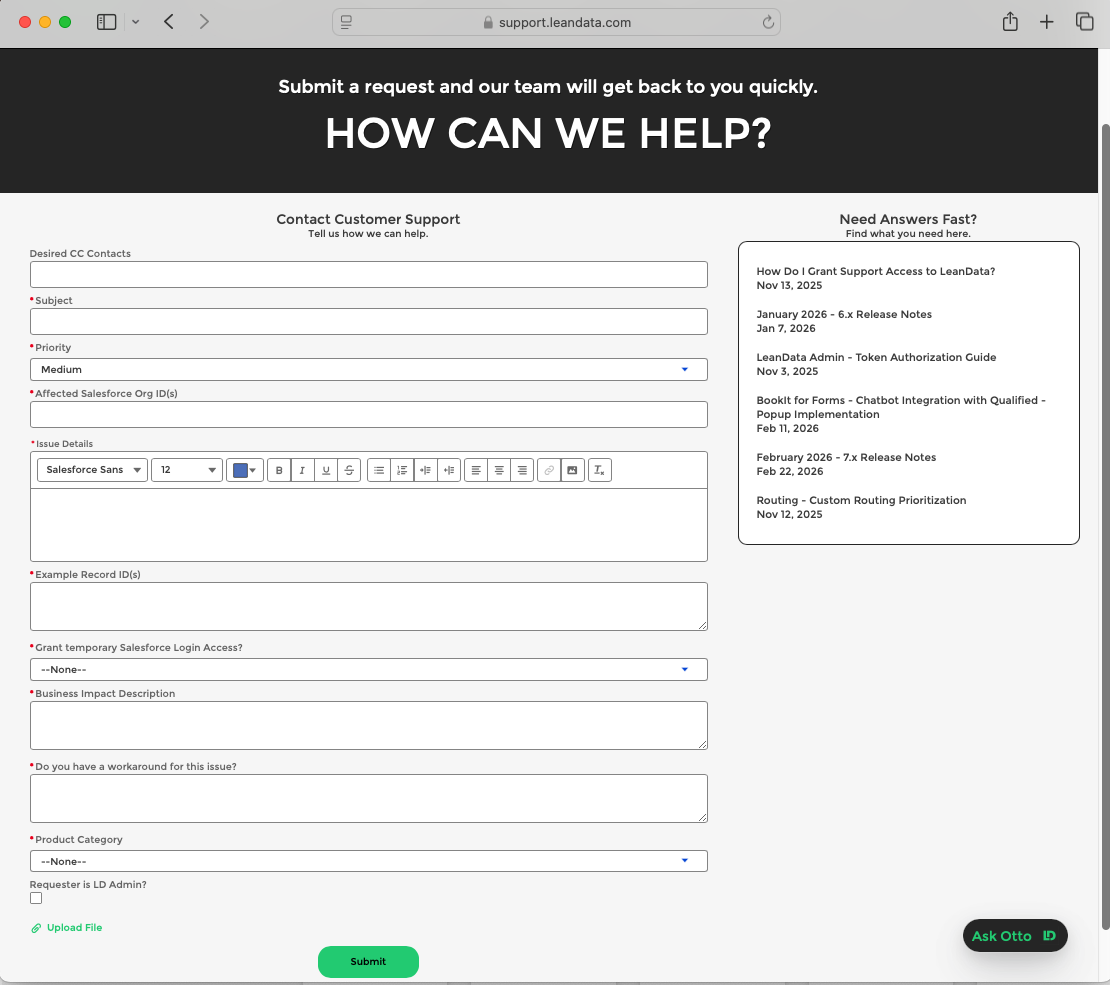Insert an image into Issue Details
The height and width of the screenshot is (985, 1110).
tap(572, 470)
